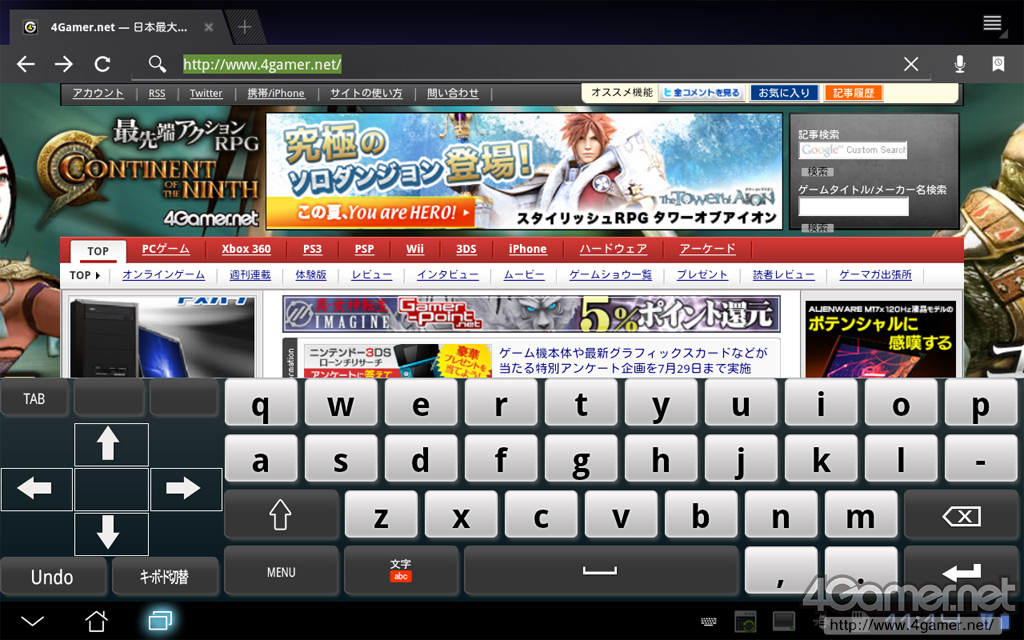Tap the up arrow key on the keyboard

tap(111, 444)
